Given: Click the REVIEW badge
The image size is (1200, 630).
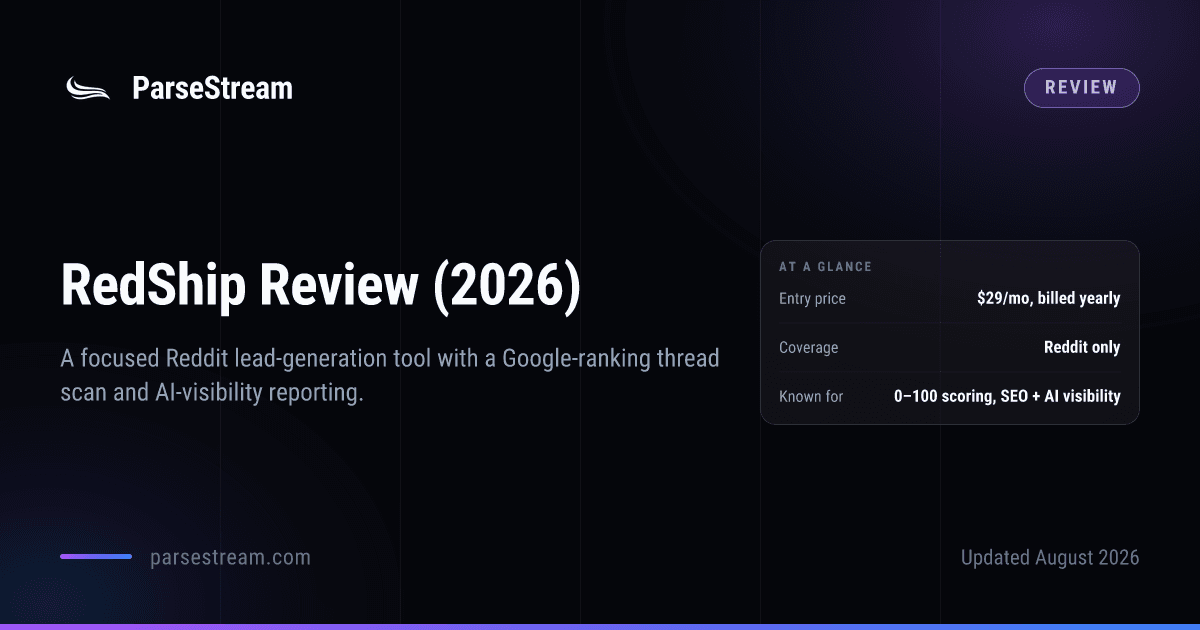Looking at the screenshot, I should point(1081,88).
